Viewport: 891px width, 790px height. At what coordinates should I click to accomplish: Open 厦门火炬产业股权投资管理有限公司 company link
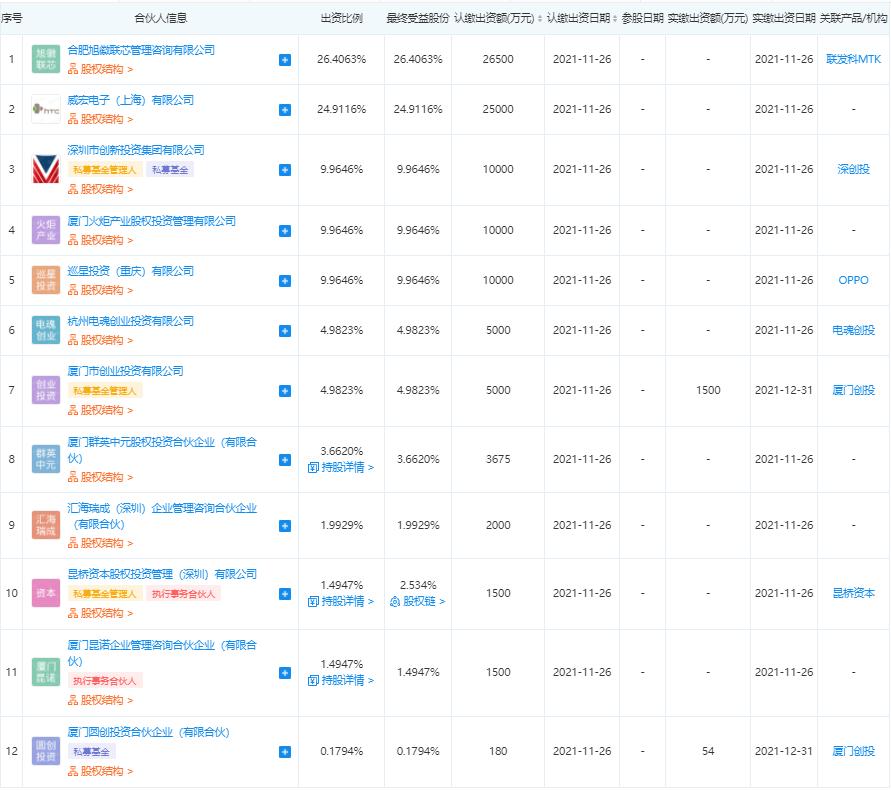pos(151,221)
